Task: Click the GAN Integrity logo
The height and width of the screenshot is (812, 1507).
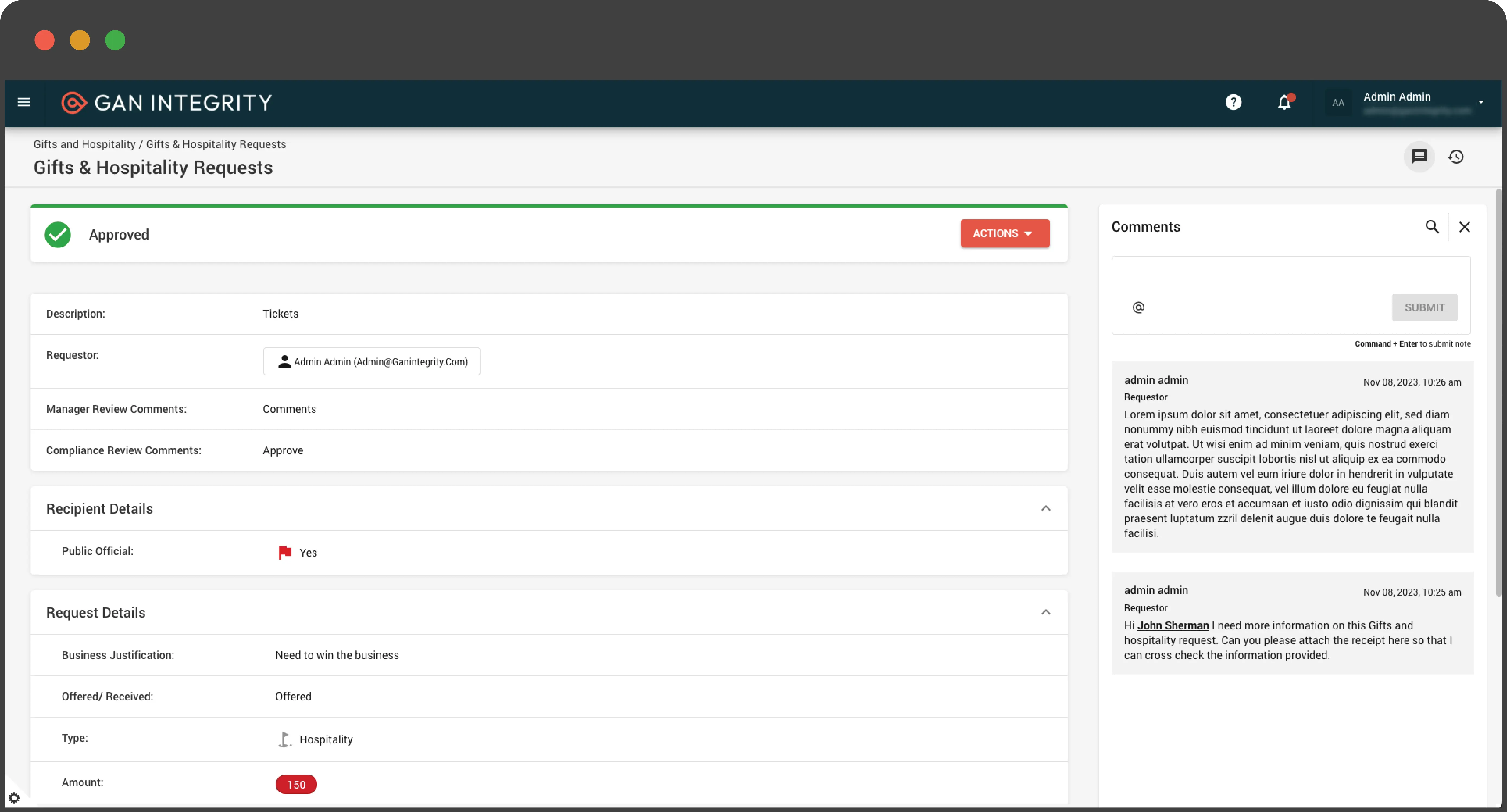Action: [167, 102]
